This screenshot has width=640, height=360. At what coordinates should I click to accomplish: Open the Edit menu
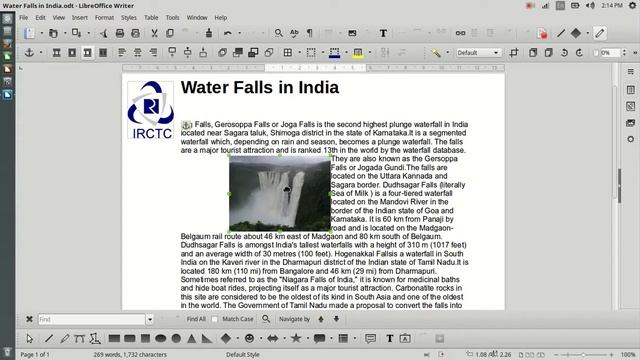pos(40,18)
